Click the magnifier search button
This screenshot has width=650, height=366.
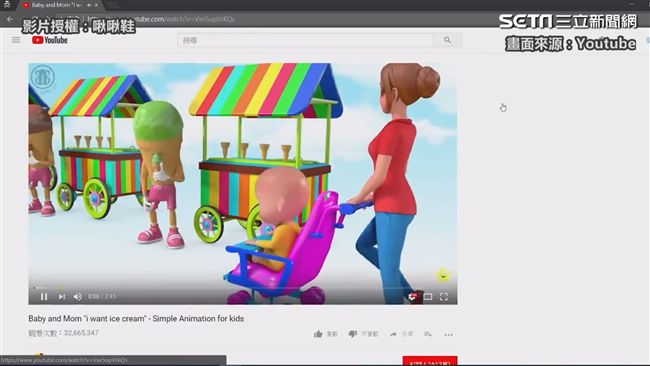(x=447, y=40)
